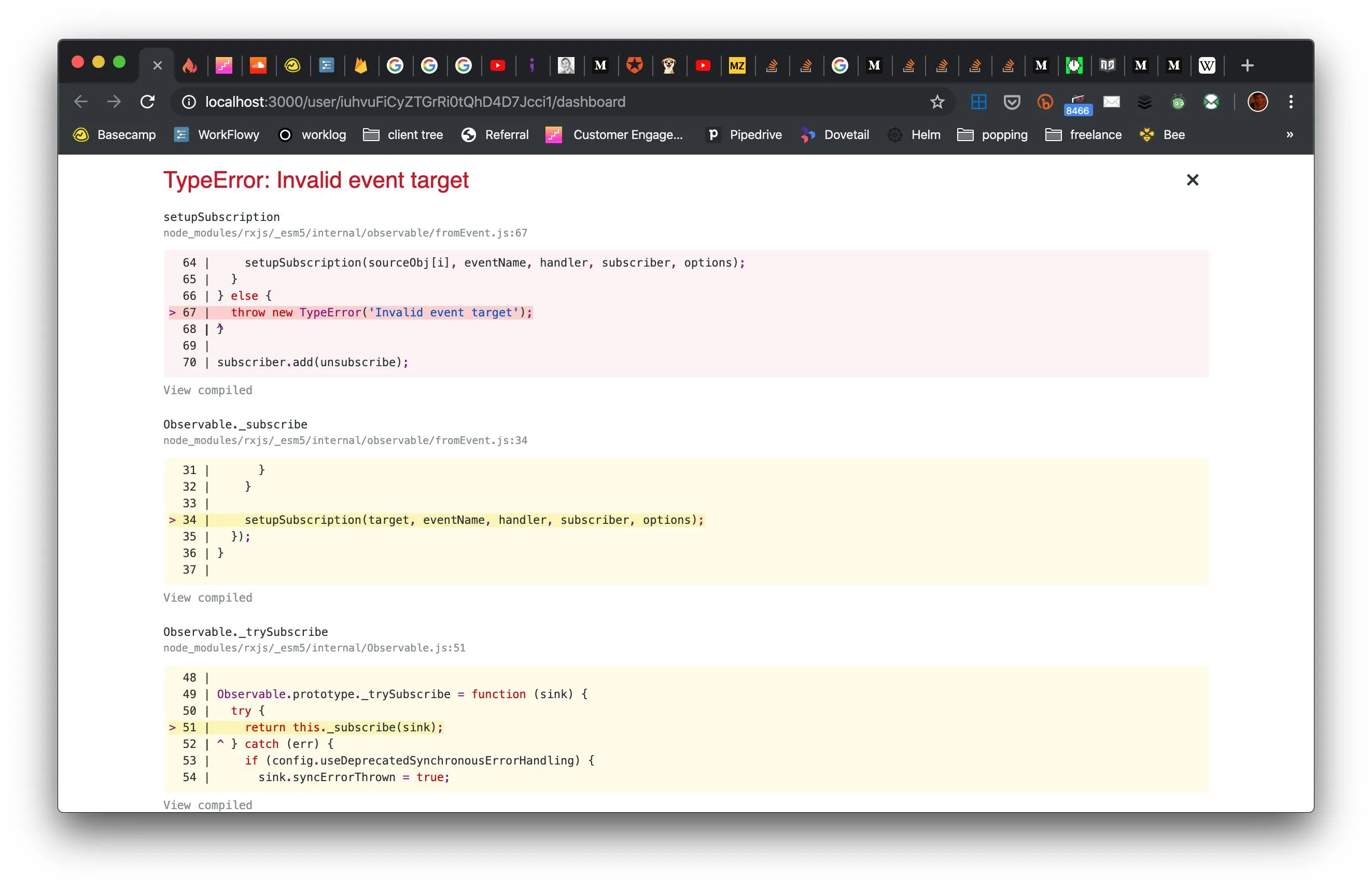The height and width of the screenshot is (889, 1372).
Task: Open the Chrome three-dot menu
Action: coord(1291,102)
